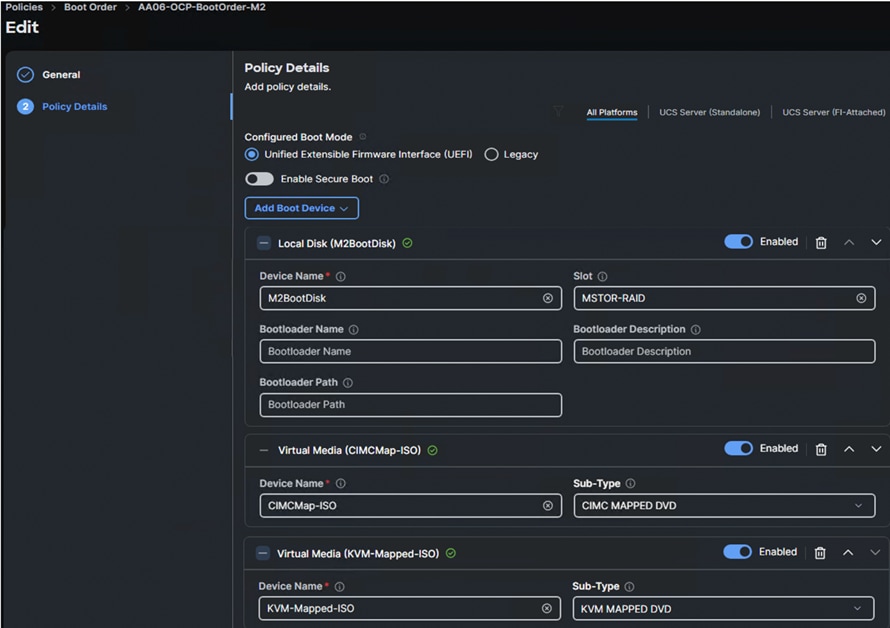Select the UCS Server (FI-Attached) tab

tap(831, 112)
